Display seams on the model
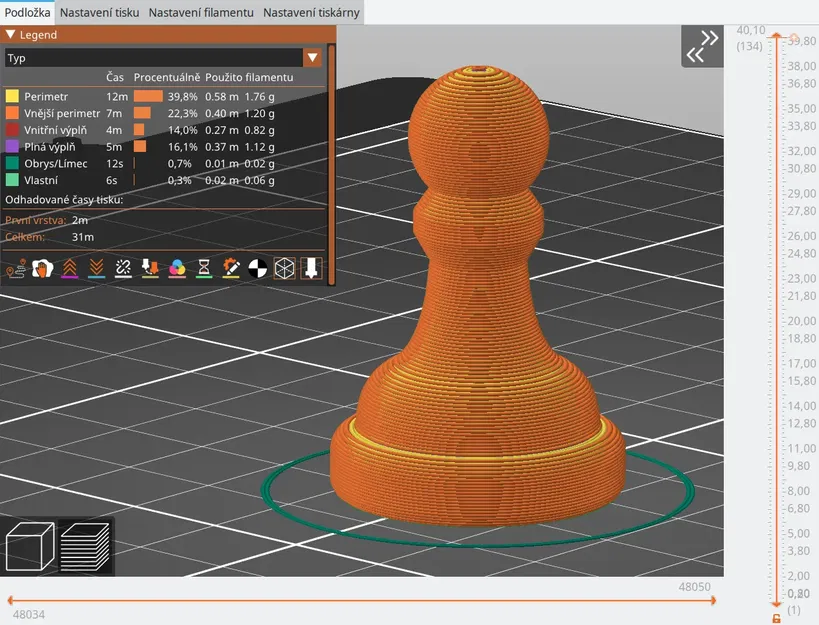This screenshot has height=625, width=819. pyautogui.click(x=123, y=268)
